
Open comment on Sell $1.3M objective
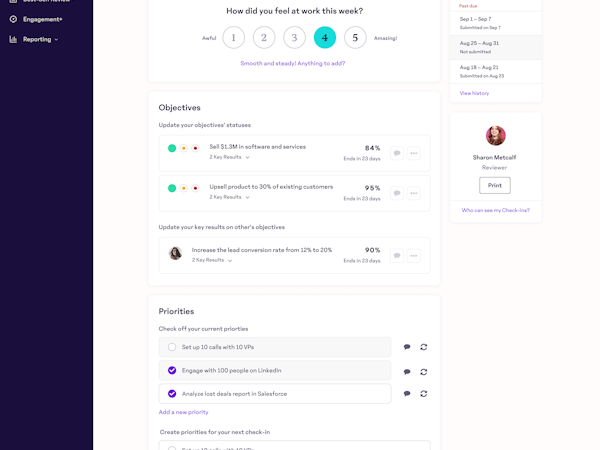[397, 153]
